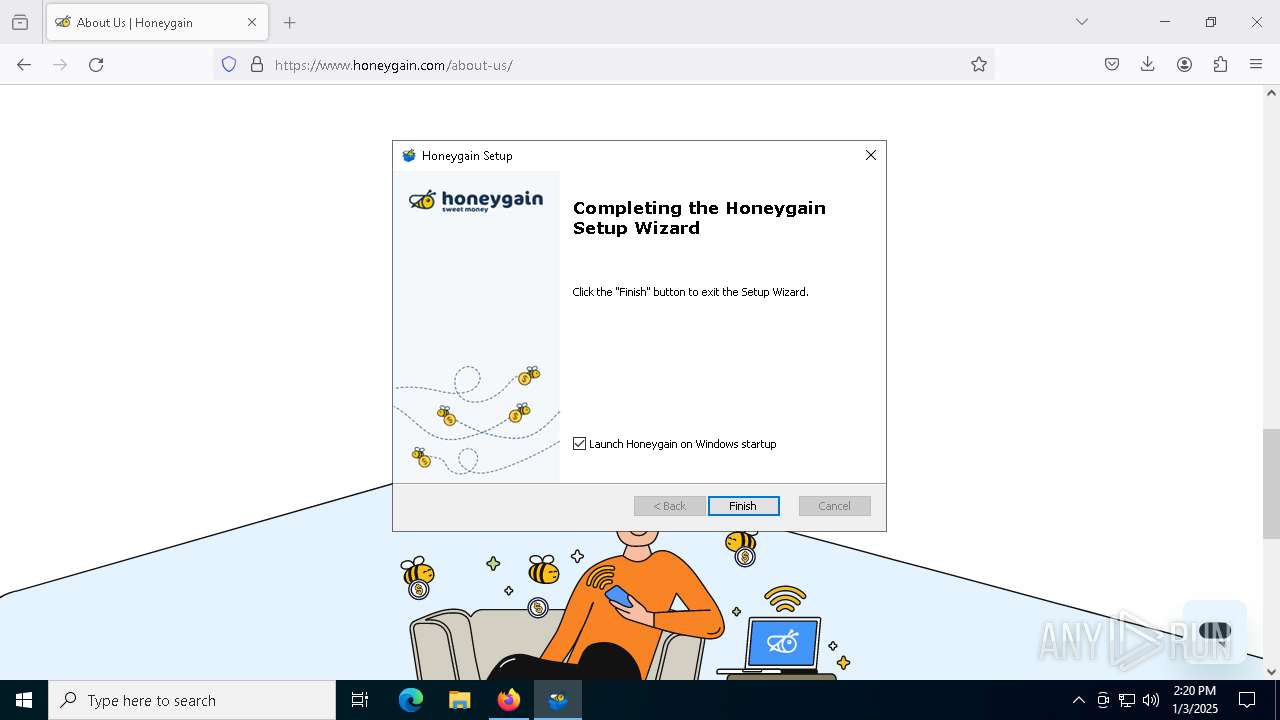This screenshot has height=720, width=1280.
Task: Open Firefox application hamburger menu
Action: pyautogui.click(x=1256, y=65)
